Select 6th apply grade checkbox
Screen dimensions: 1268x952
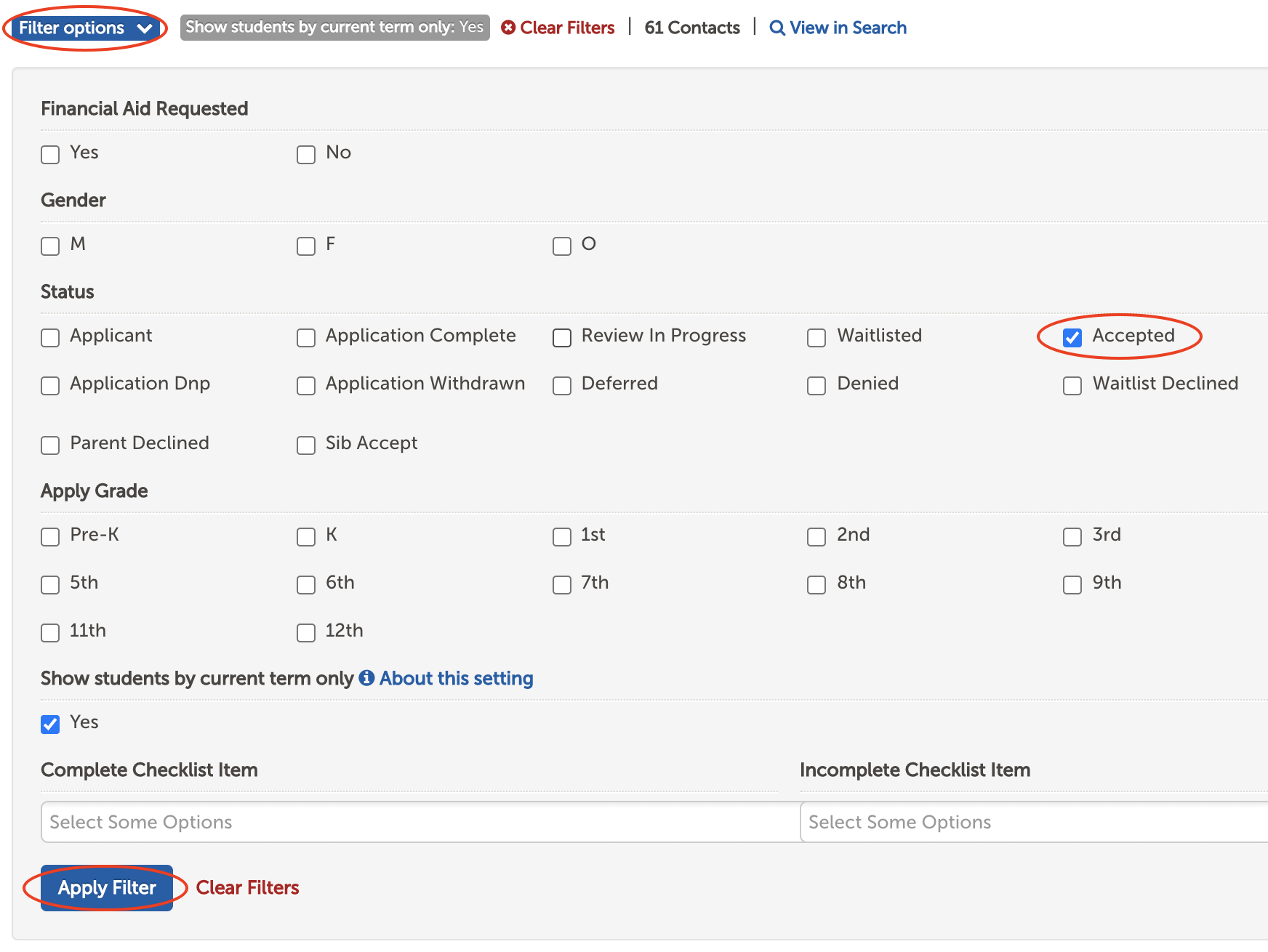tap(306, 584)
